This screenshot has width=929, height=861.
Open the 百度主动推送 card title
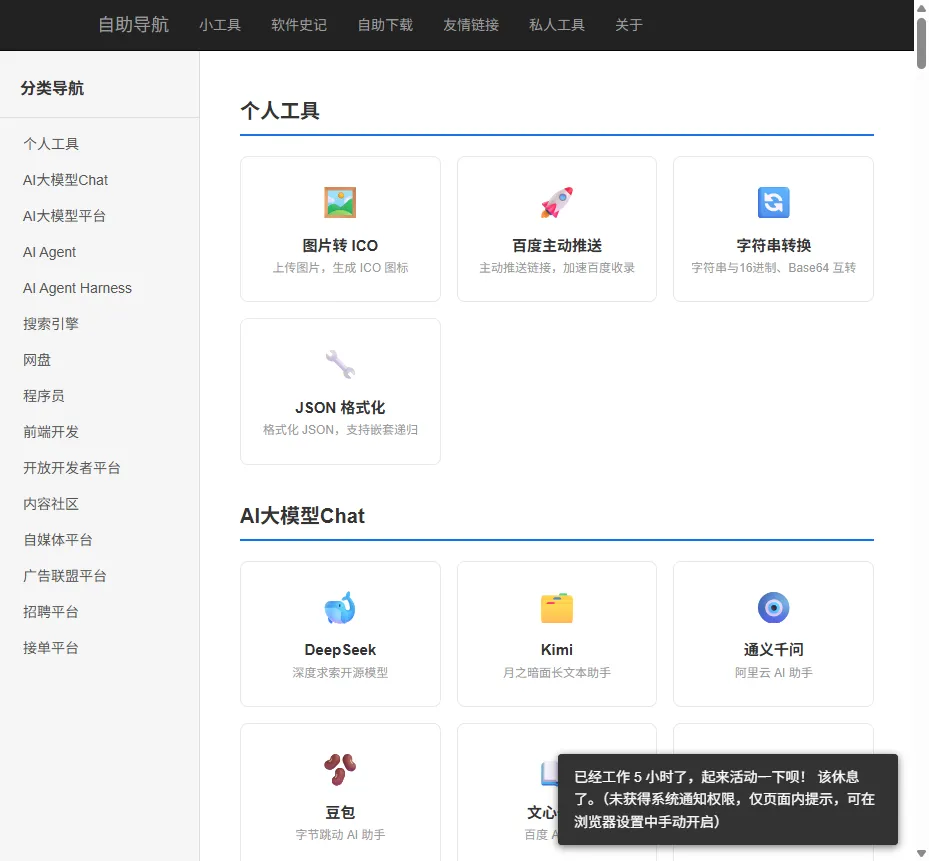coord(557,245)
